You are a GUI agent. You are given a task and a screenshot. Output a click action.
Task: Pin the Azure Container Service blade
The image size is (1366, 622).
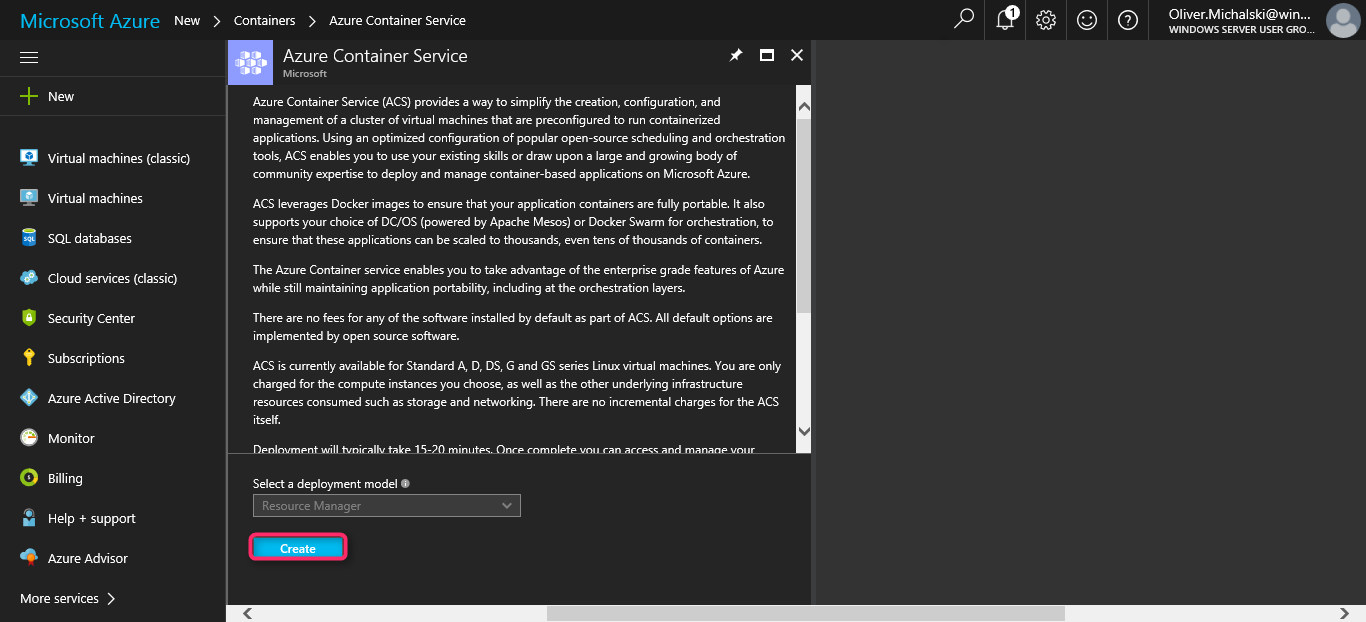736,56
